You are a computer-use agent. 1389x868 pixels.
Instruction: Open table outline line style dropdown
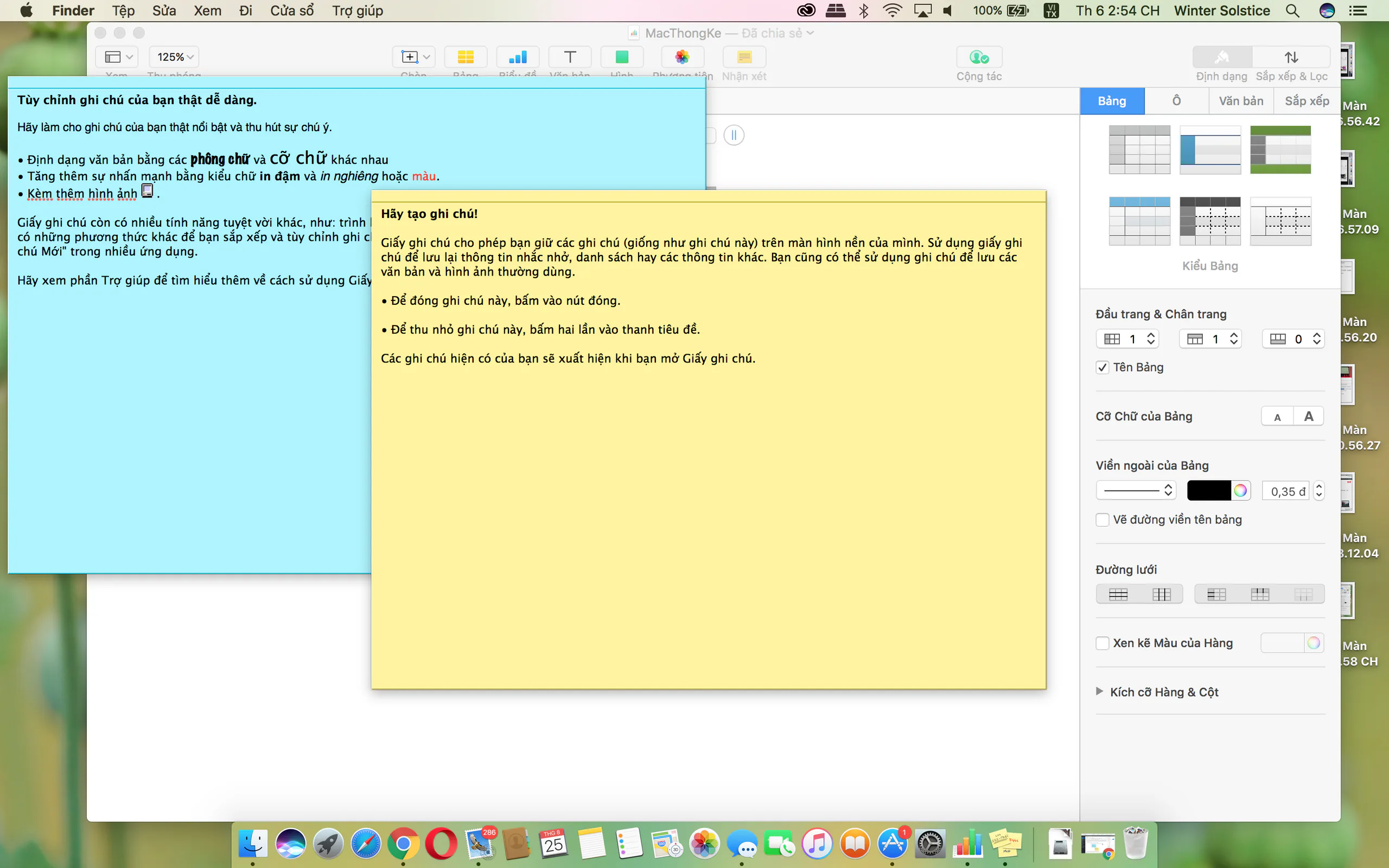tap(1136, 490)
